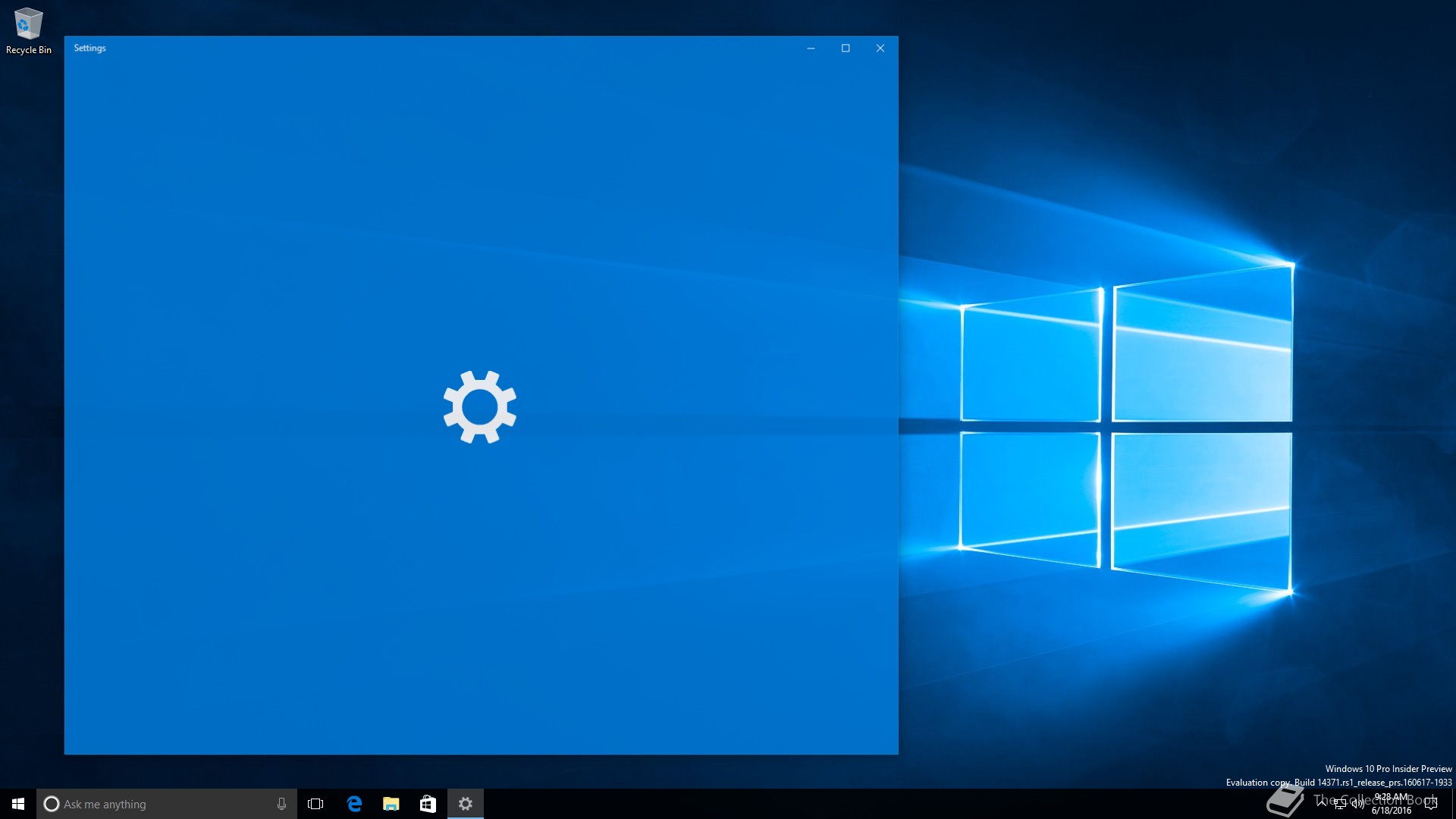
Task: Click the Show desktop sliver at the taskbar end
Action: pos(1453,804)
